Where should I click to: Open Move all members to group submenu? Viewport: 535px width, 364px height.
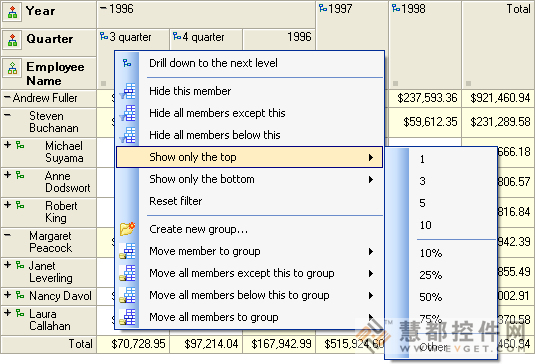(249, 317)
